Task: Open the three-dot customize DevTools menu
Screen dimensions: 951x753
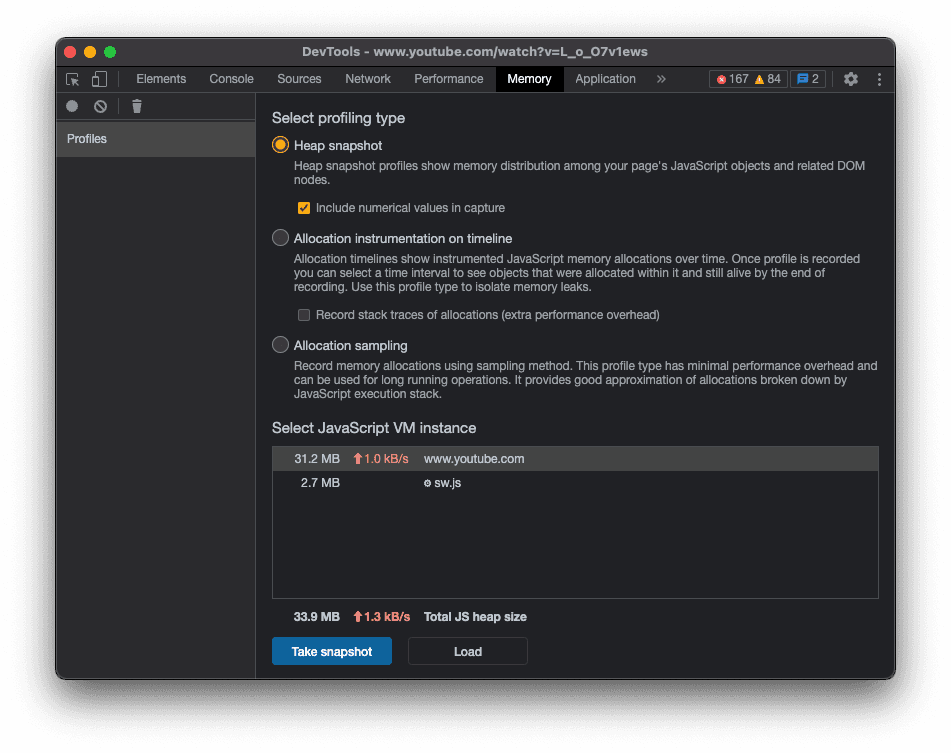Action: coord(879,79)
